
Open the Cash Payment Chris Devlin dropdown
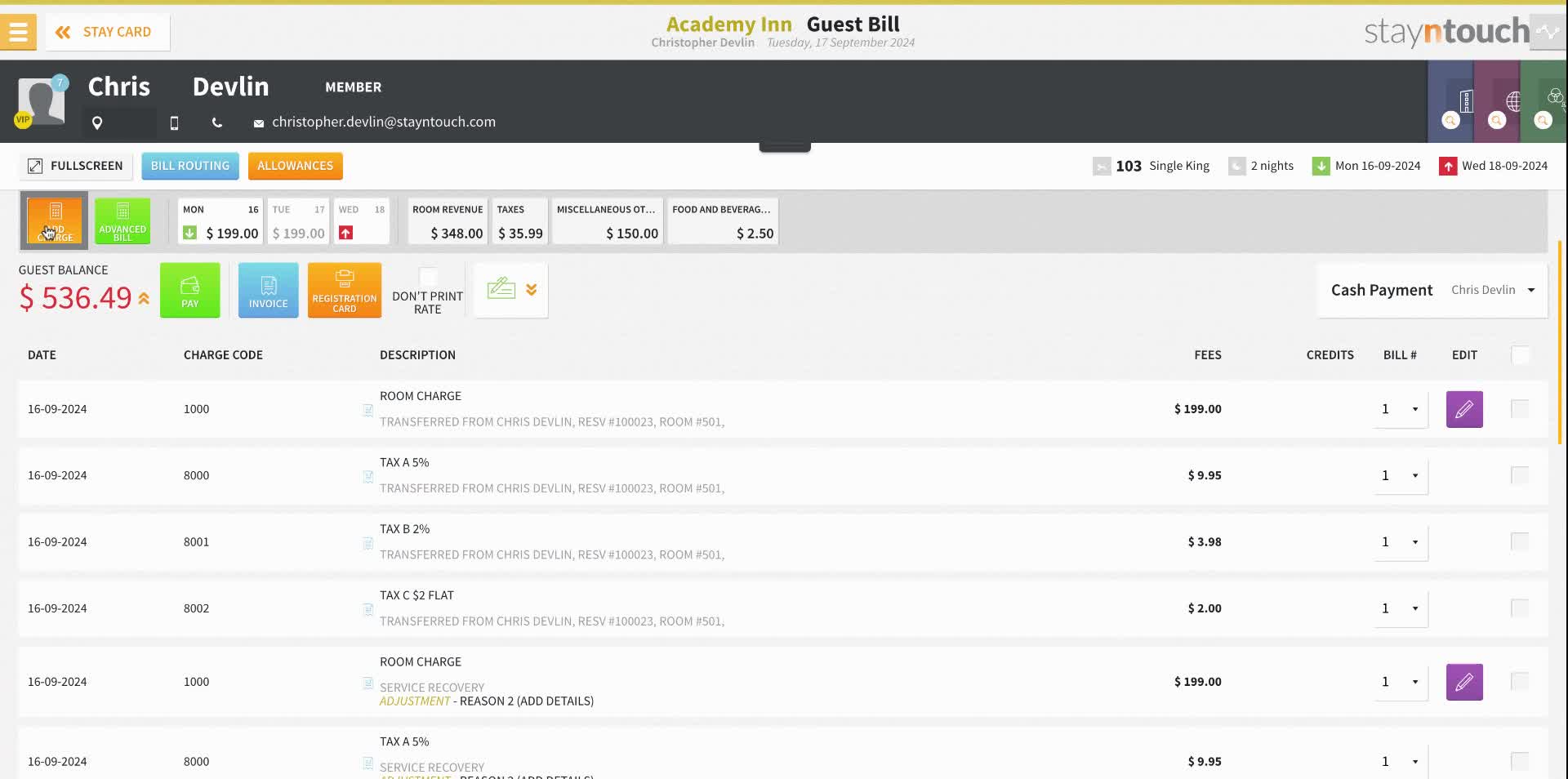1432,290
